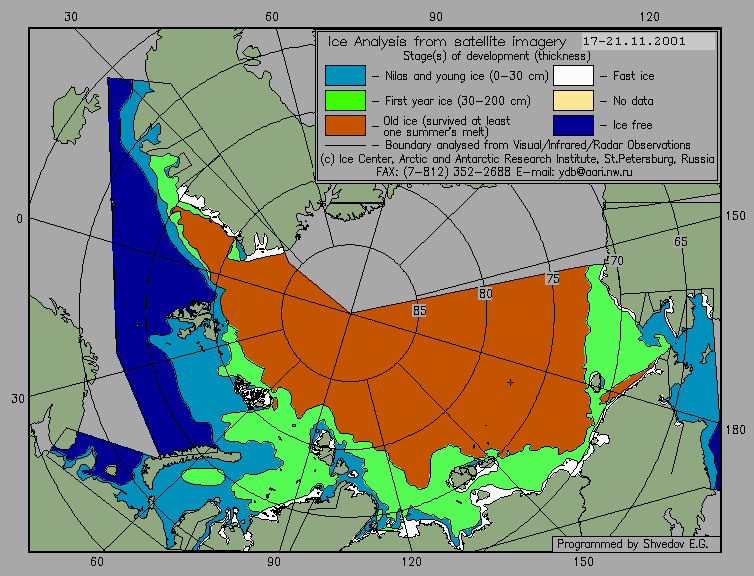Click the 80 latitude label
The width and height of the screenshot is (754, 576).
pyautogui.click(x=486, y=293)
